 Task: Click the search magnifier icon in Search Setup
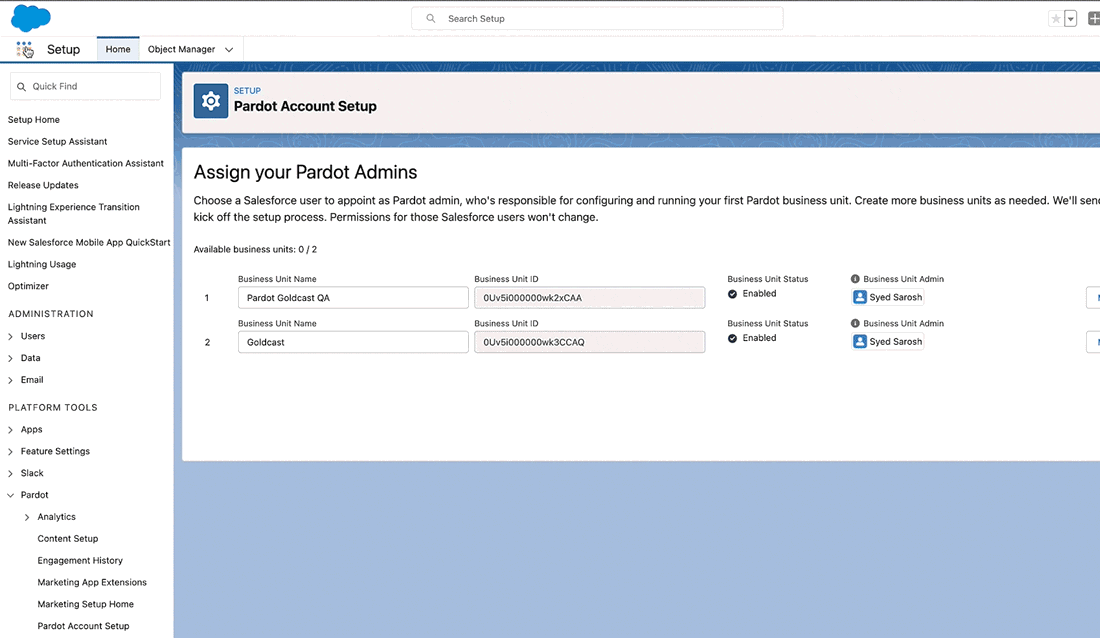point(431,18)
